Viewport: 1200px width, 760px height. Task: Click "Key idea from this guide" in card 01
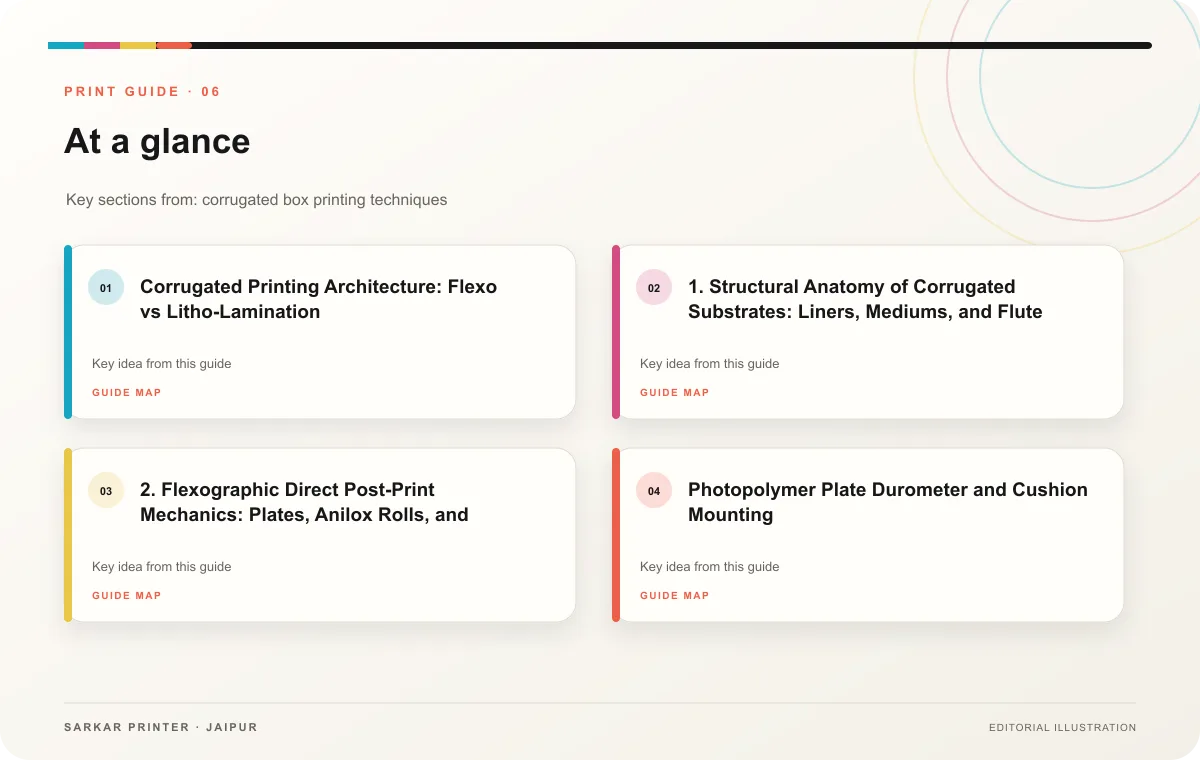[162, 364]
